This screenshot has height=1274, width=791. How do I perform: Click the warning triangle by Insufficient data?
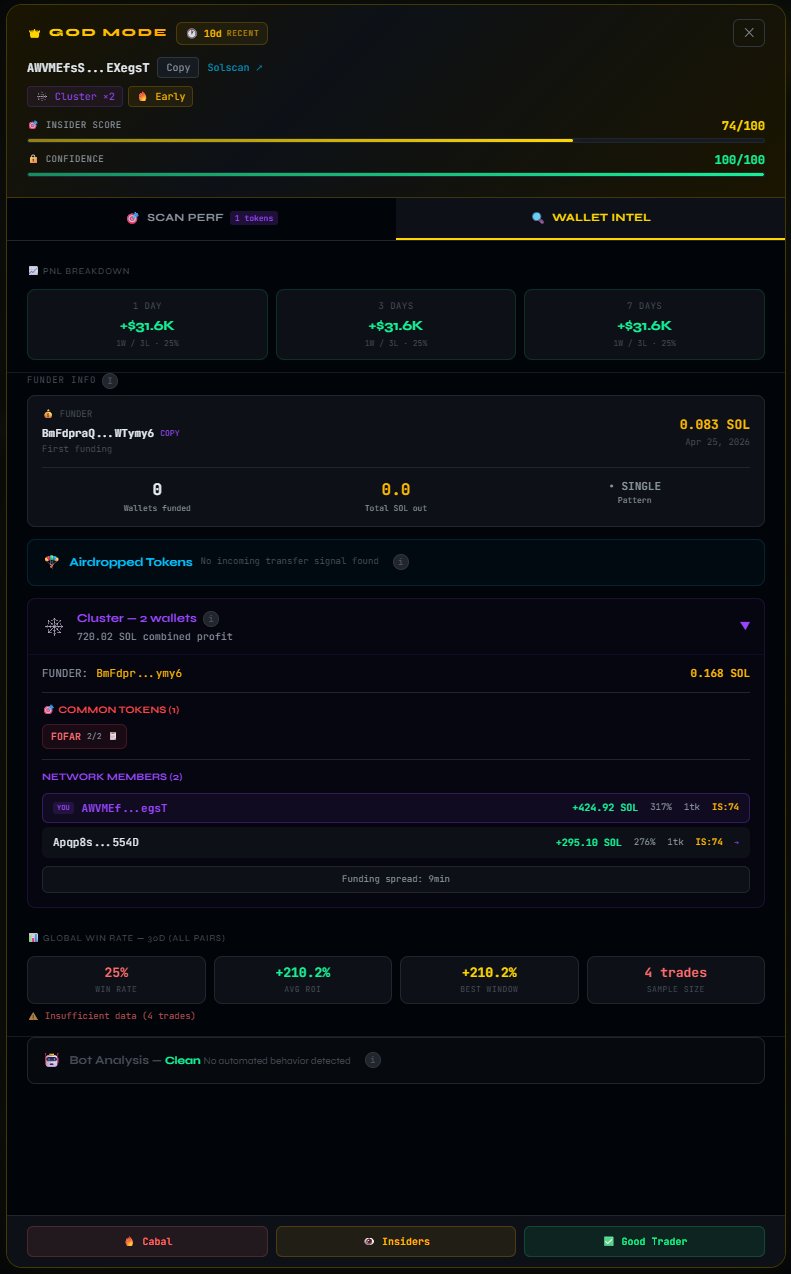click(x=33, y=1016)
